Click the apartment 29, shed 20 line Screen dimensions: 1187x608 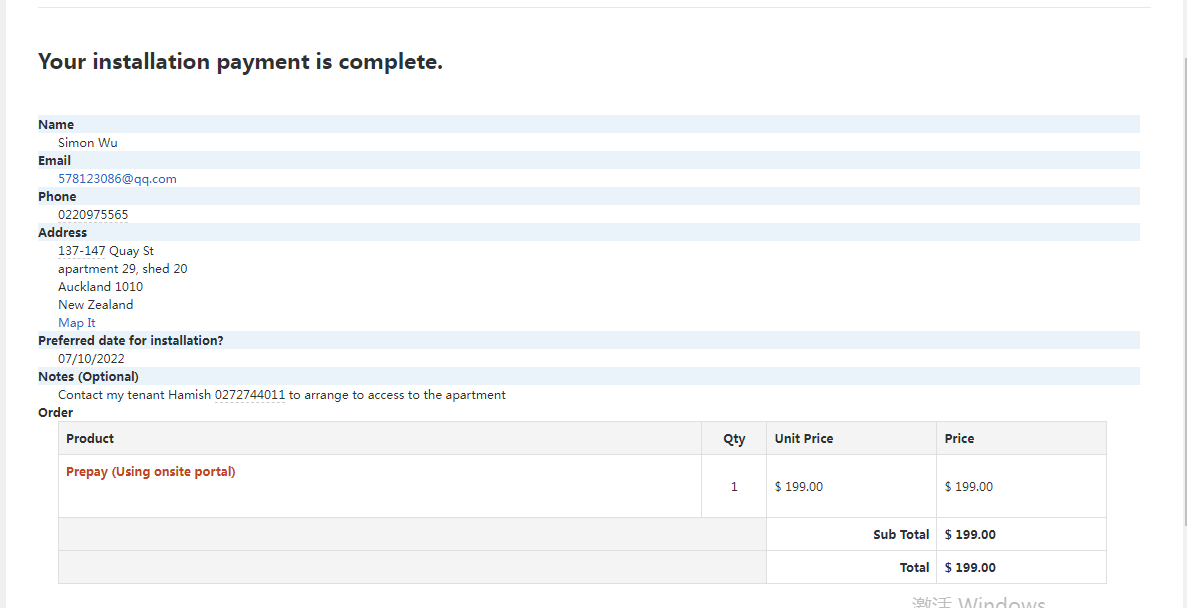point(123,269)
